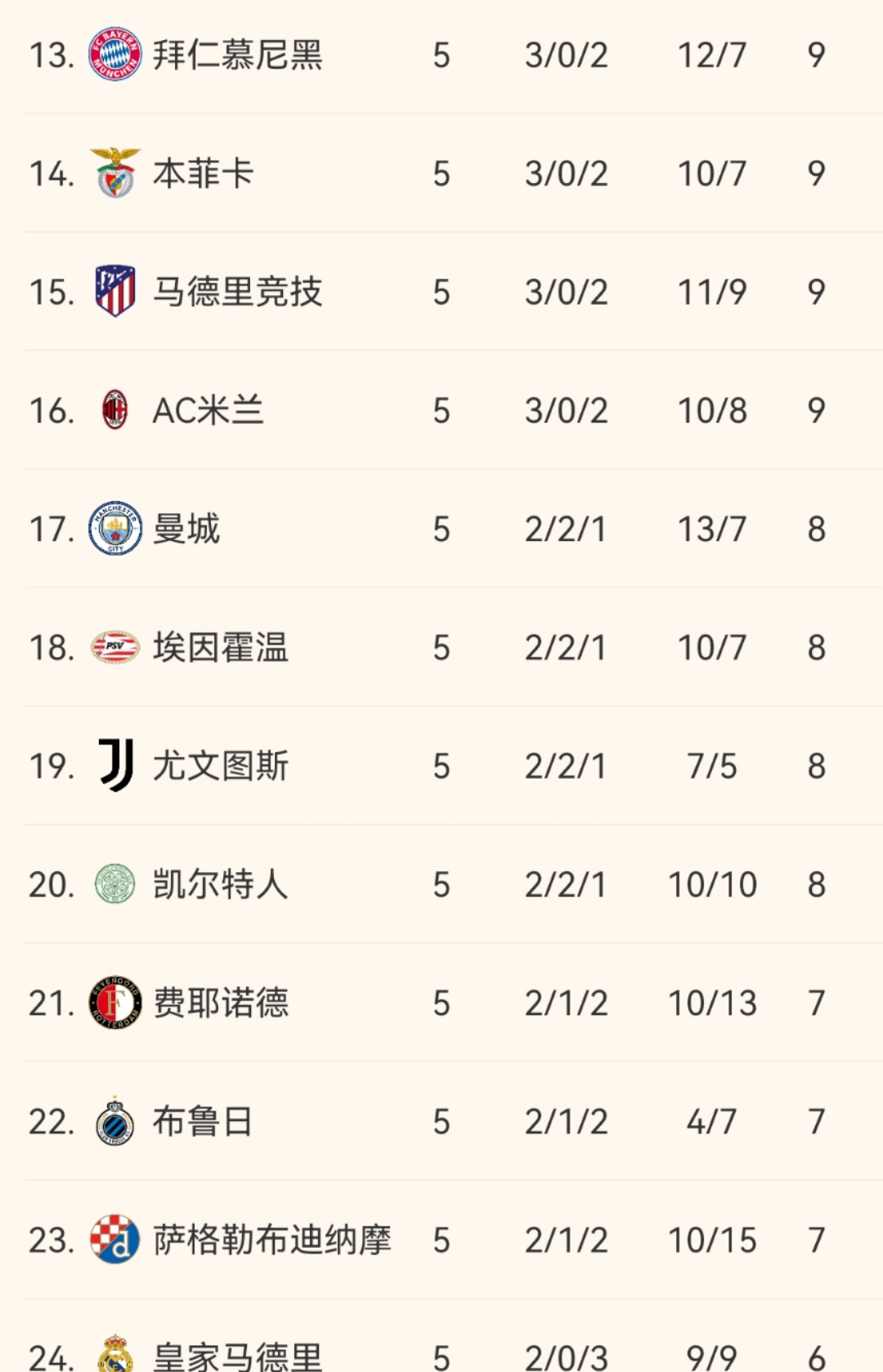Select the Atletico Madrid badge
883x1372 pixels.
[x=115, y=292]
